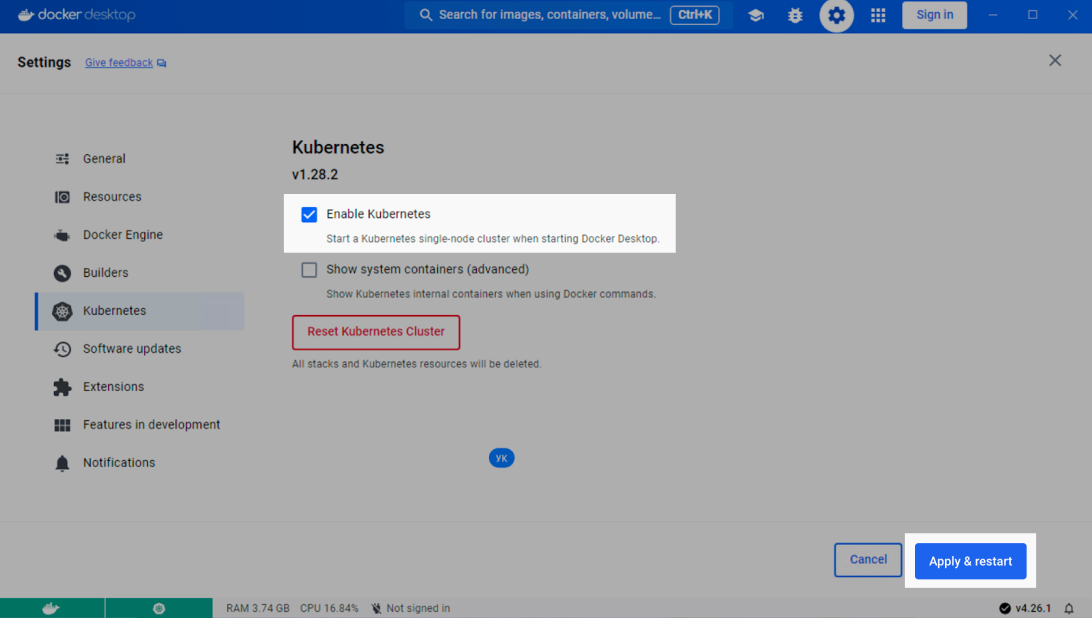Open Features in development section

tap(151, 425)
